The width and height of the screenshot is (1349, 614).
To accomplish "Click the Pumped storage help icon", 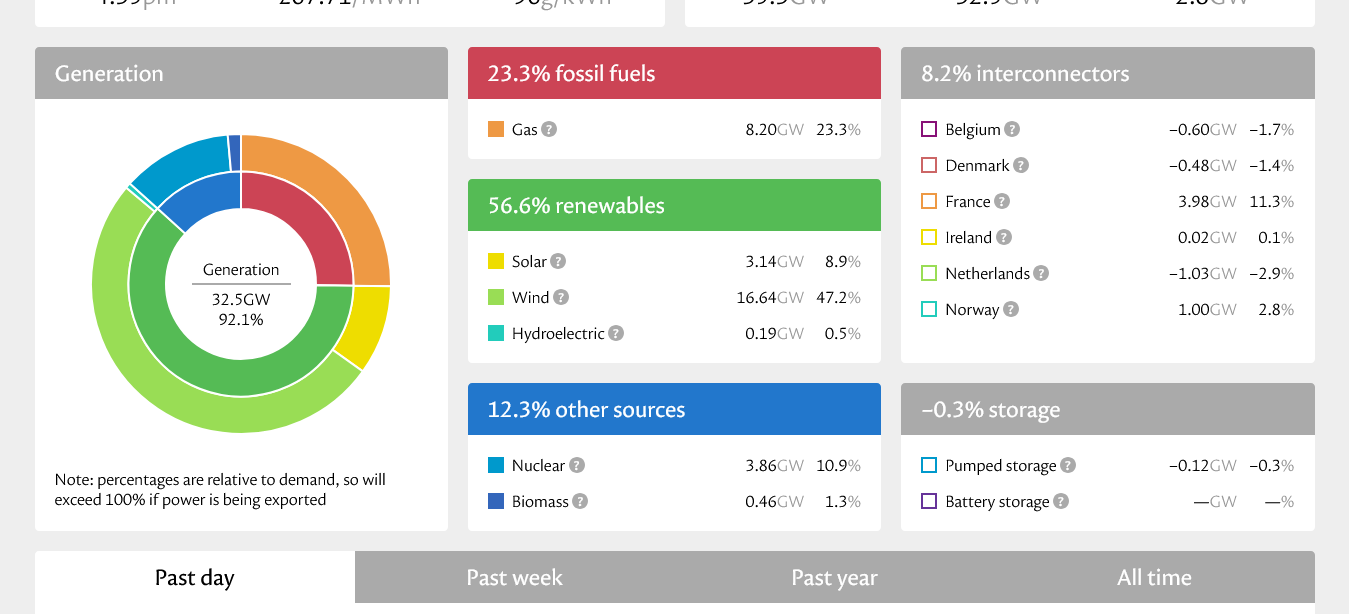I will [1069, 465].
